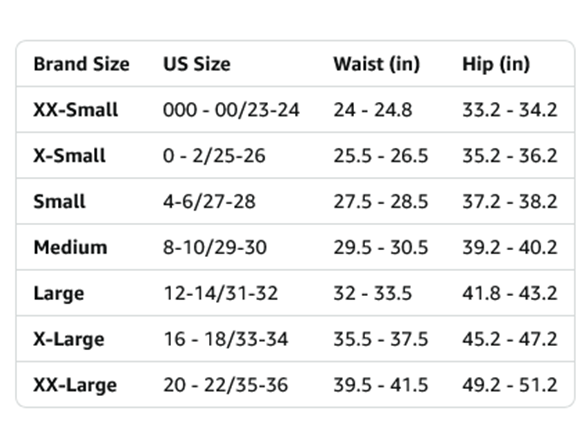Click waist value 24 - 24.8
The width and height of the screenshot is (588, 441).
pos(373,110)
